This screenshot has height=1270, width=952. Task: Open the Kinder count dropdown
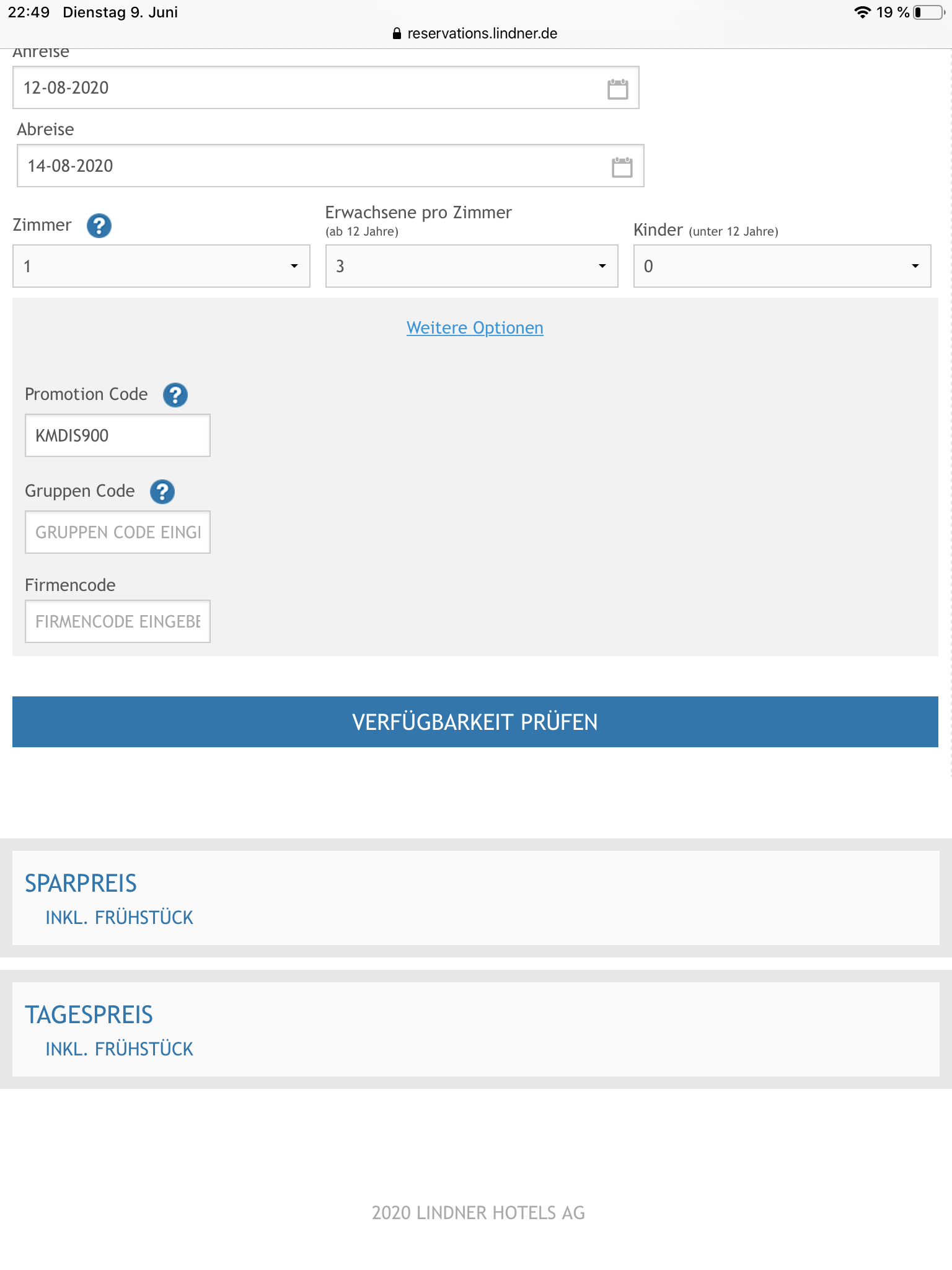coord(782,266)
